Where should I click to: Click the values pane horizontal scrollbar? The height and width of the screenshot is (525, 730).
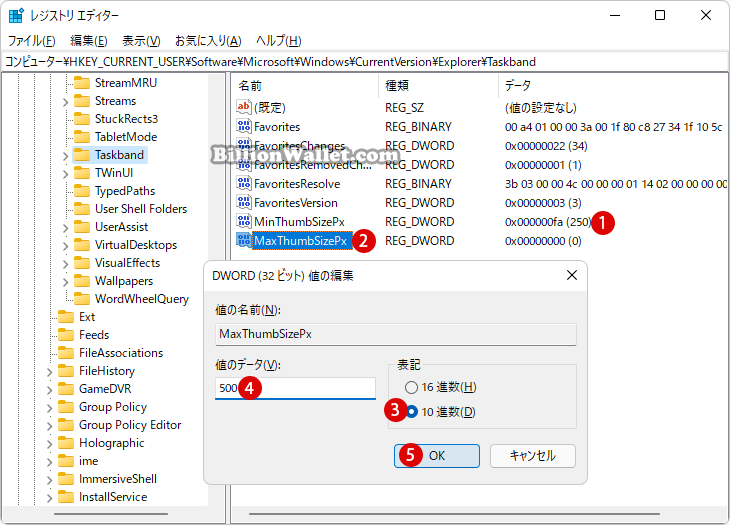point(454,514)
